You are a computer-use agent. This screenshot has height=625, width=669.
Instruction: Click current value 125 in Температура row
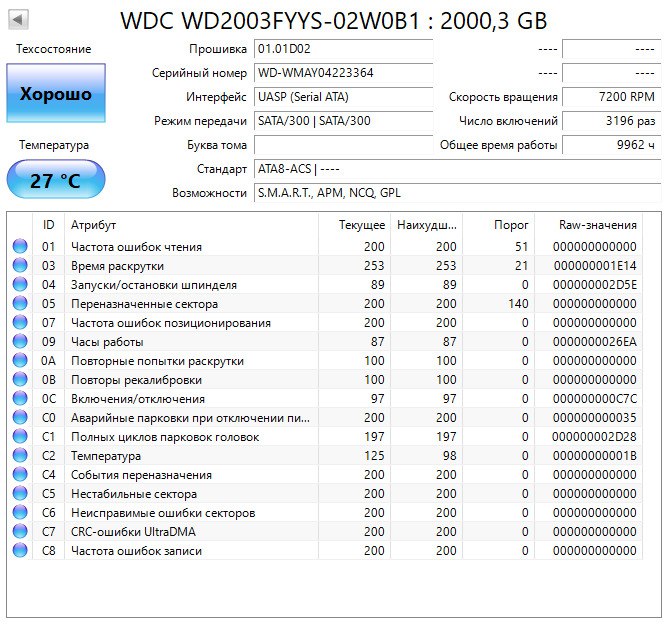[x=374, y=456]
